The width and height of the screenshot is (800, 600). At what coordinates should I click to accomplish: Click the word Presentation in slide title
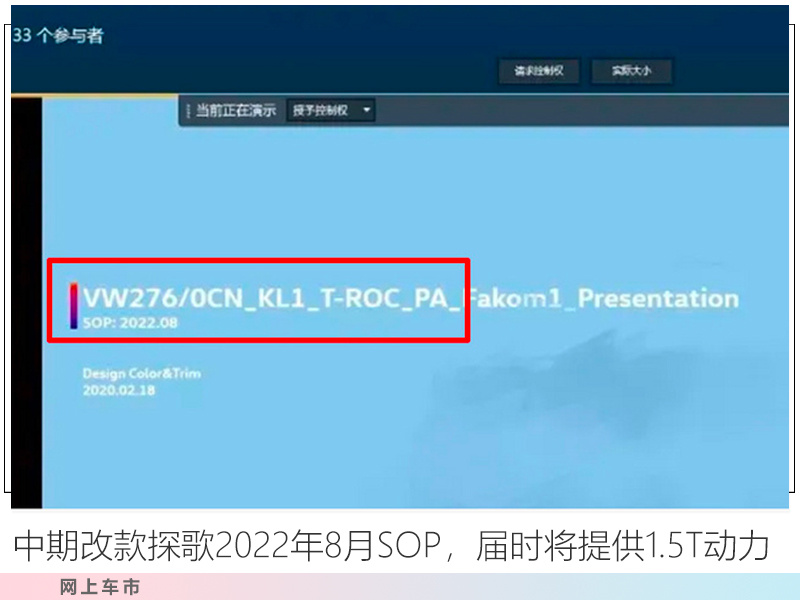click(x=658, y=298)
